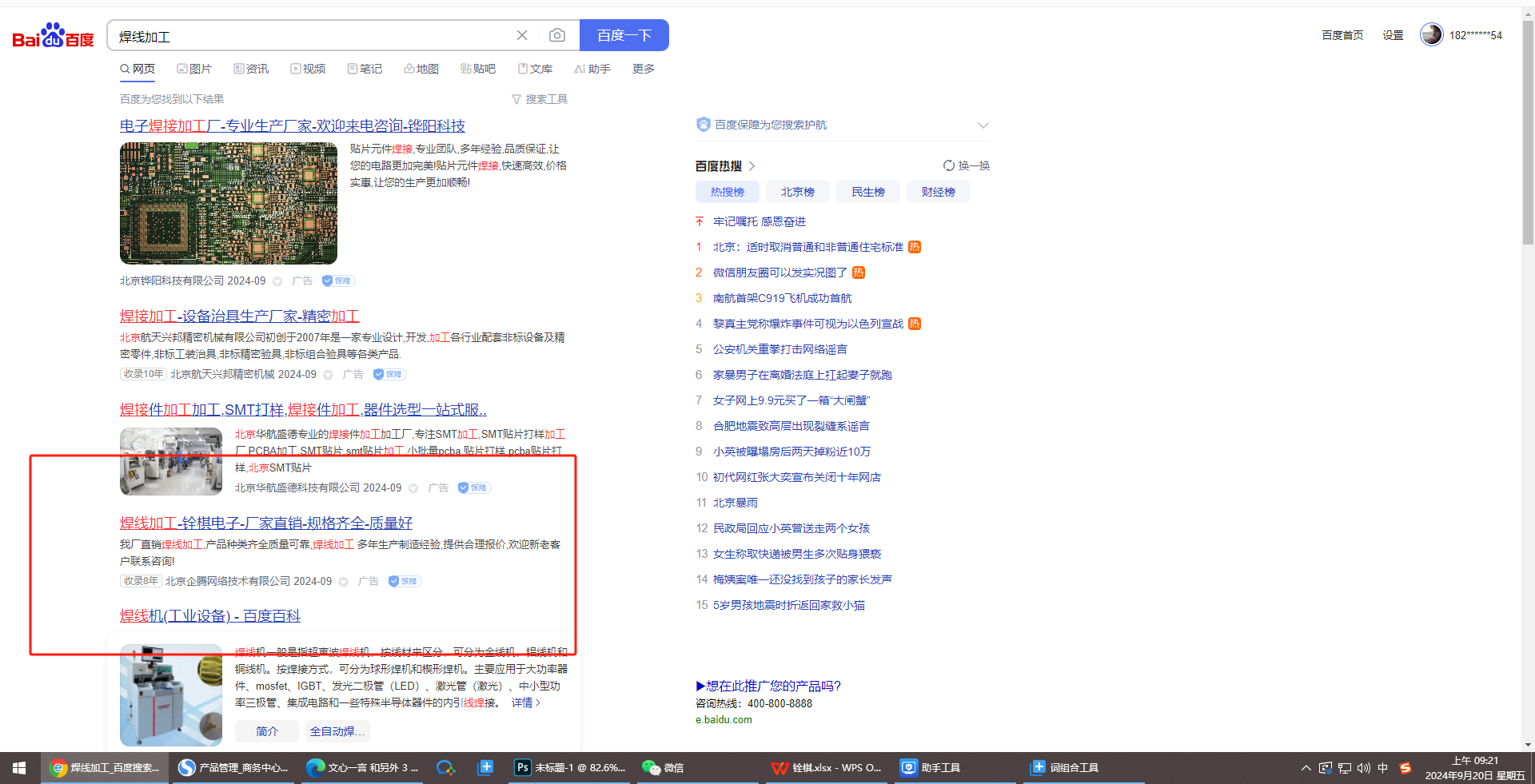The image size is (1535, 784).
Task: Select the 财经榜 tab
Action: pyautogui.click(x=938, y=192)
